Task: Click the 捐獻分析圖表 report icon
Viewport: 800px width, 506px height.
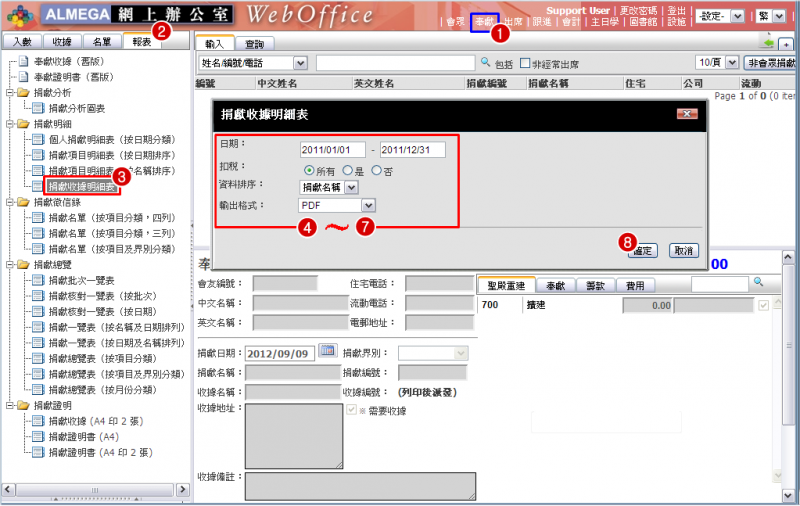Action: pos(38,108)
